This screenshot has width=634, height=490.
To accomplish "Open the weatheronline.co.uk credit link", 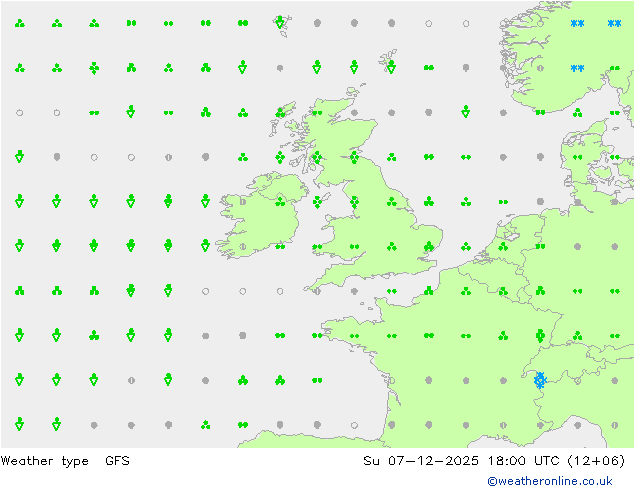I will (x=550, y=481).
